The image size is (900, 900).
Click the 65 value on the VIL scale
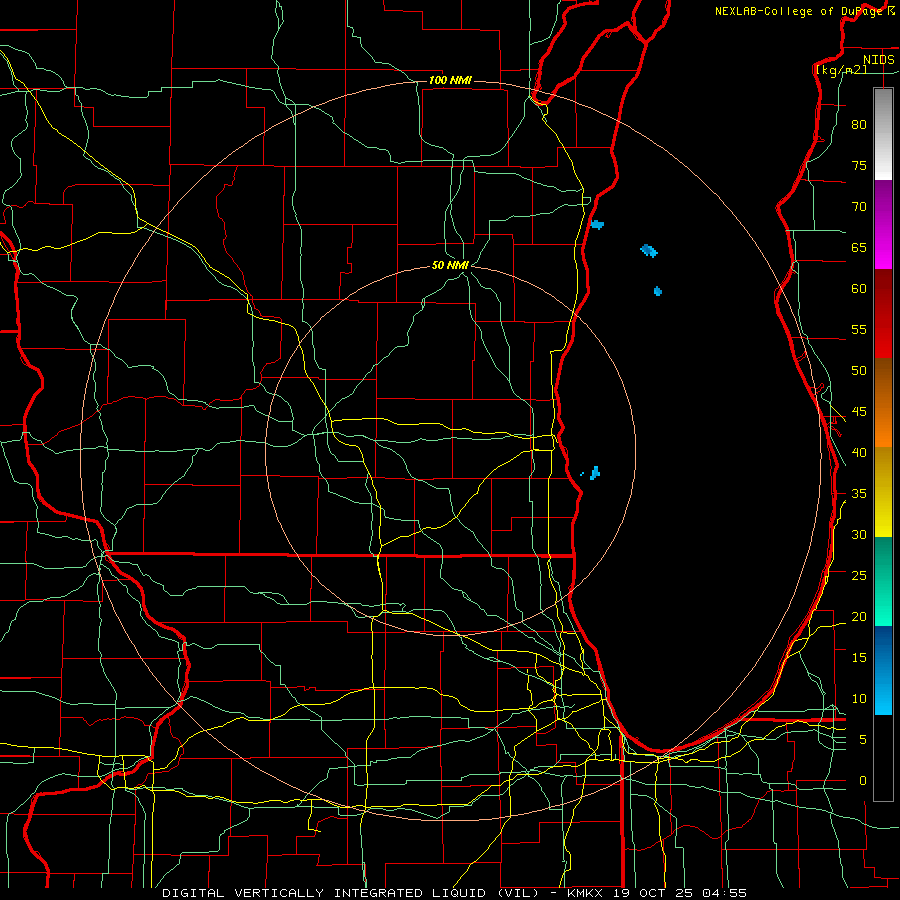859,247
